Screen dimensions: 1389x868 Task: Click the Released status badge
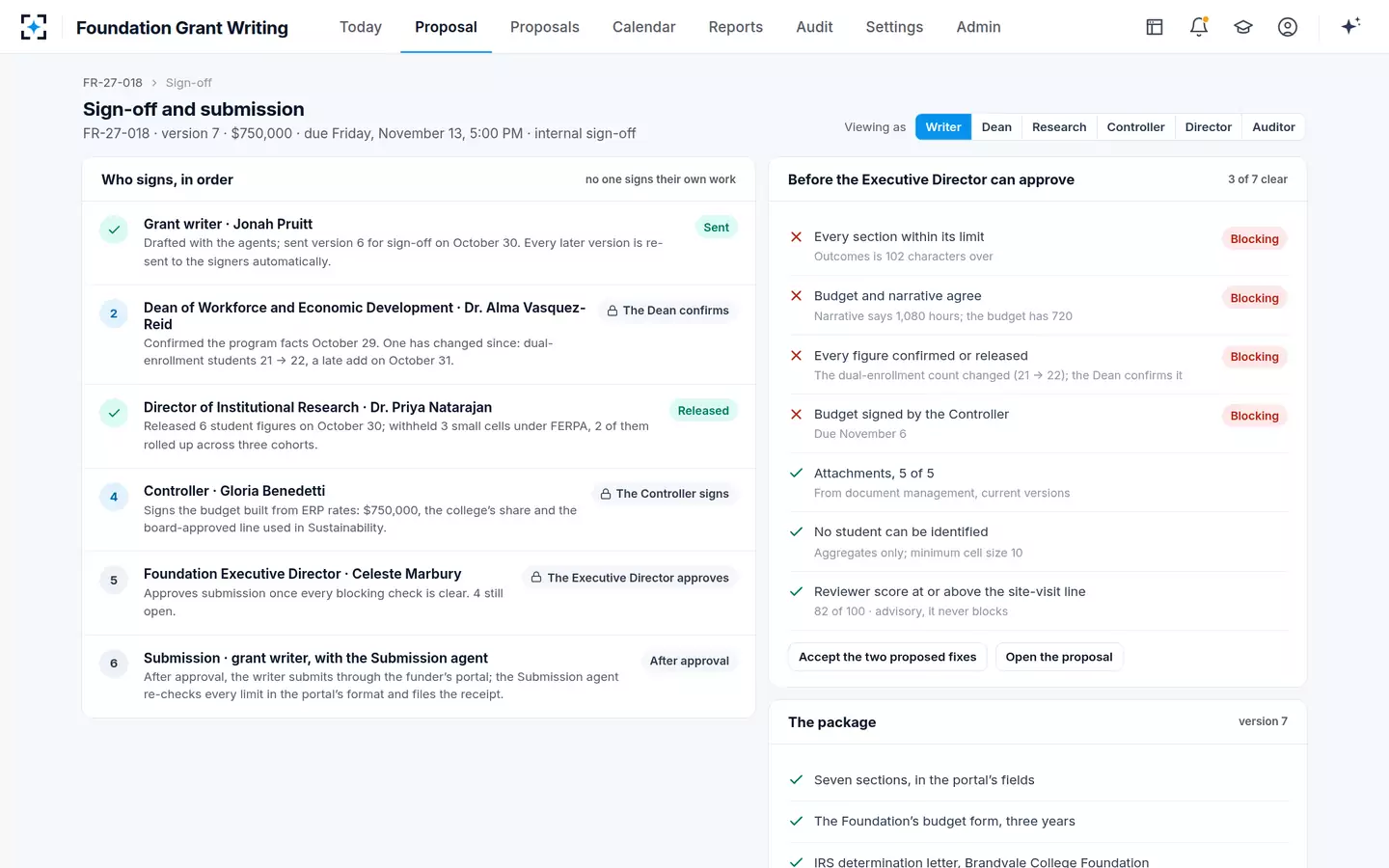pyautogui.click(x=703, y=411)
